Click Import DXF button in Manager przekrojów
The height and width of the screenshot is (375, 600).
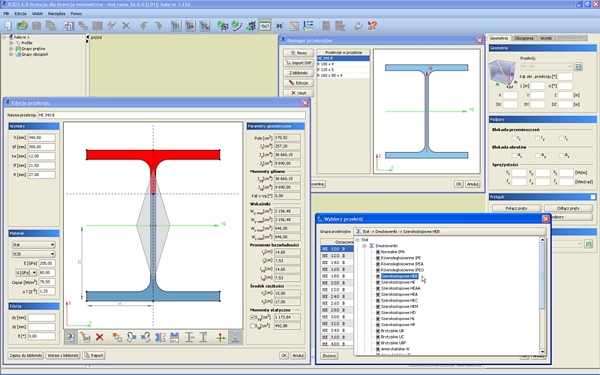point(298,63)
